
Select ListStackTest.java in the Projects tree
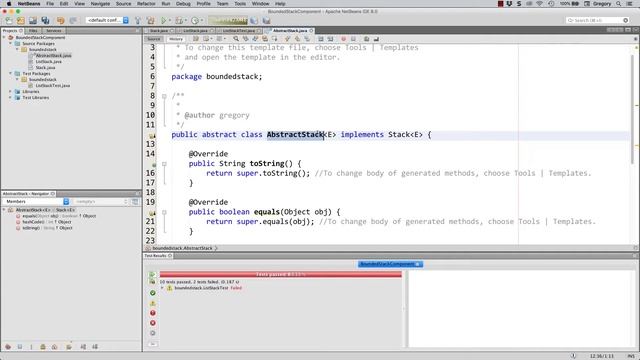pos(53,86)
